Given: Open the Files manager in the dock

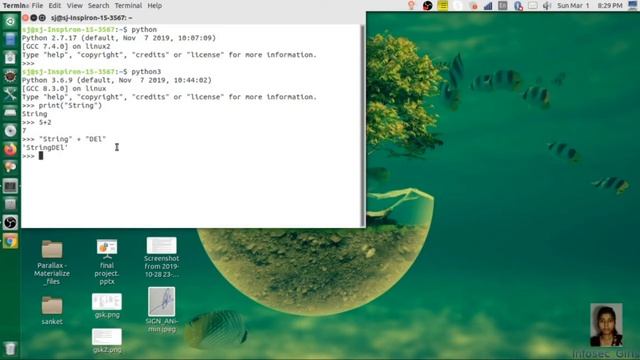Looking at the screenshot, I should [x=10, y=40].
